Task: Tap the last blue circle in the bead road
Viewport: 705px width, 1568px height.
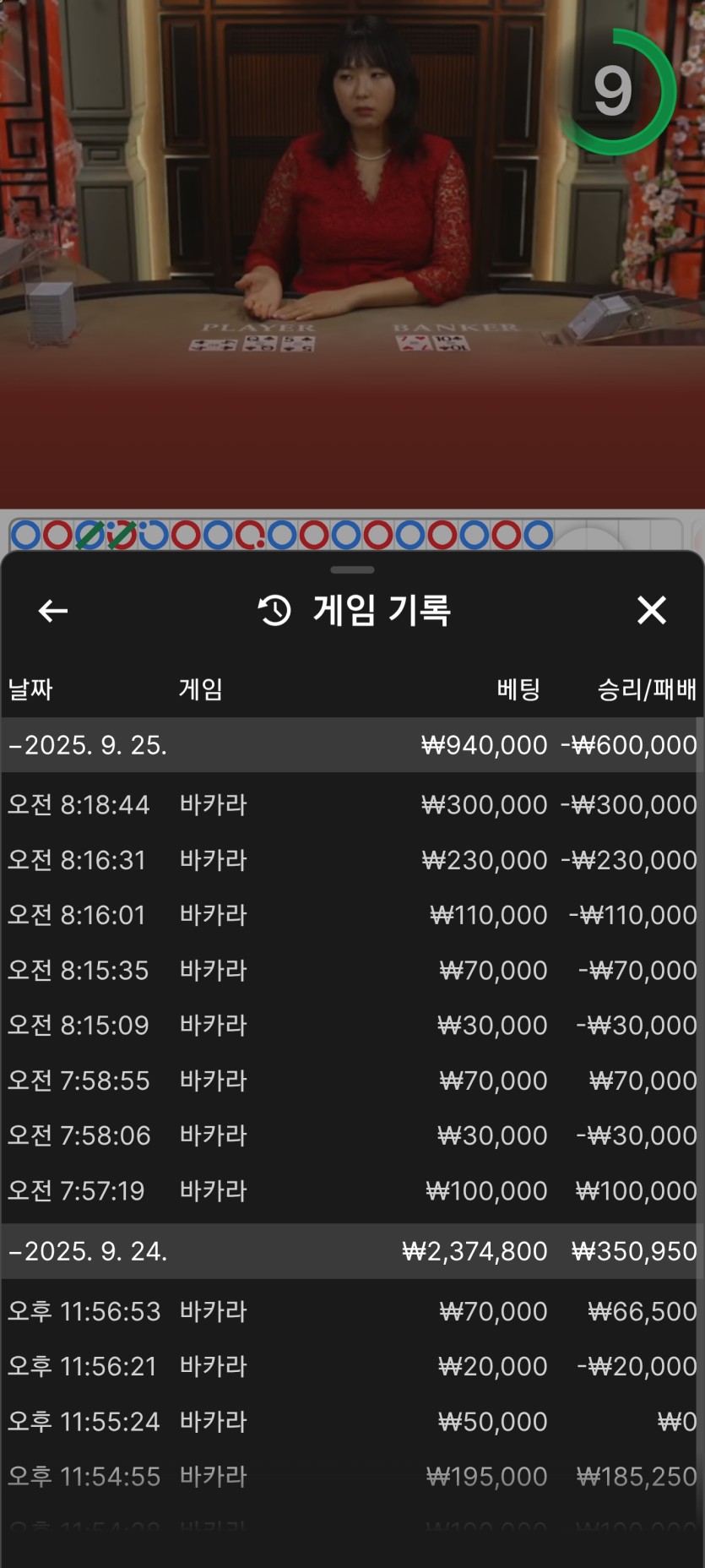Action: pos(538,535)
